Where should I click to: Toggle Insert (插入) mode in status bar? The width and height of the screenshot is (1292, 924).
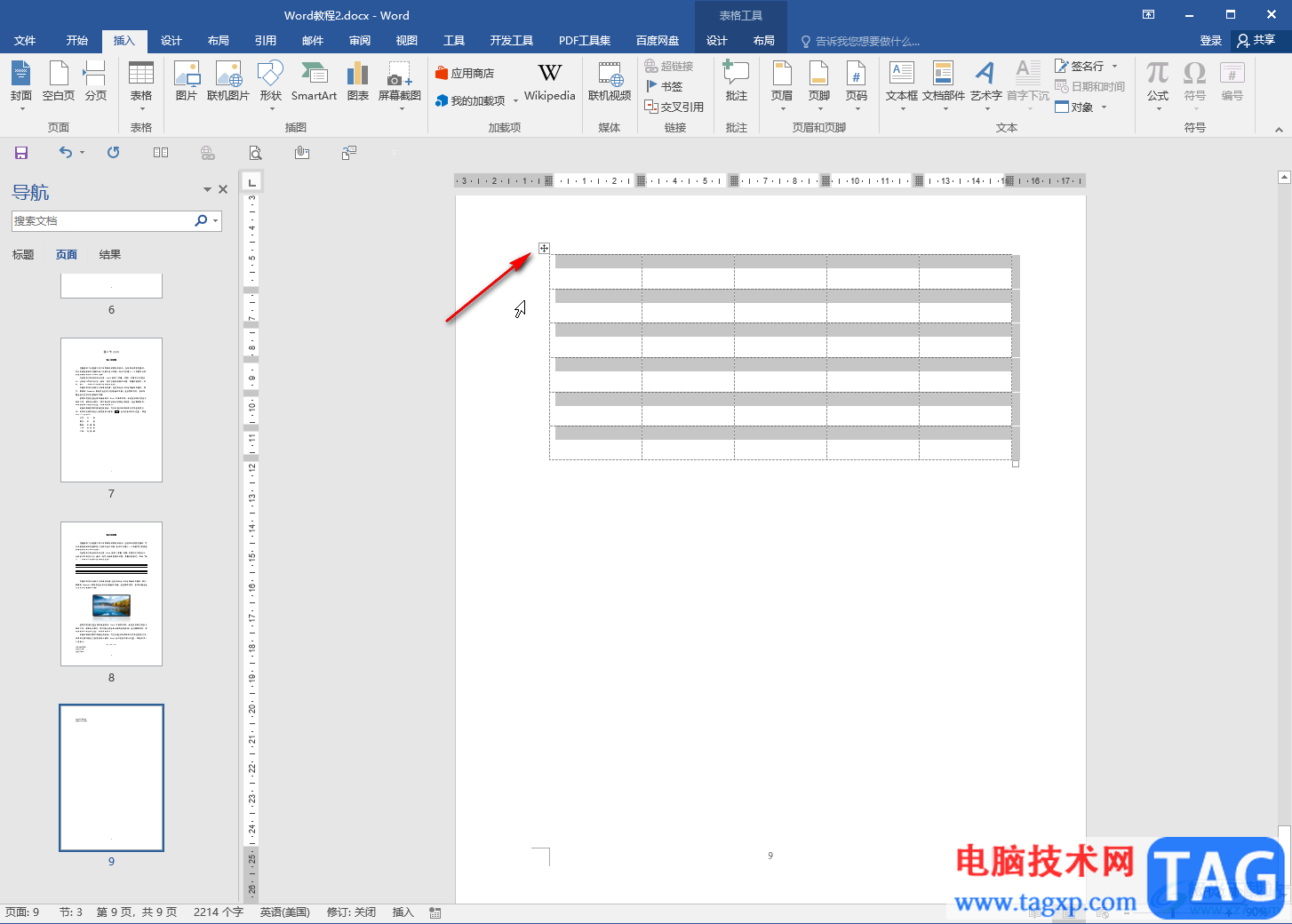coord(403,912)
